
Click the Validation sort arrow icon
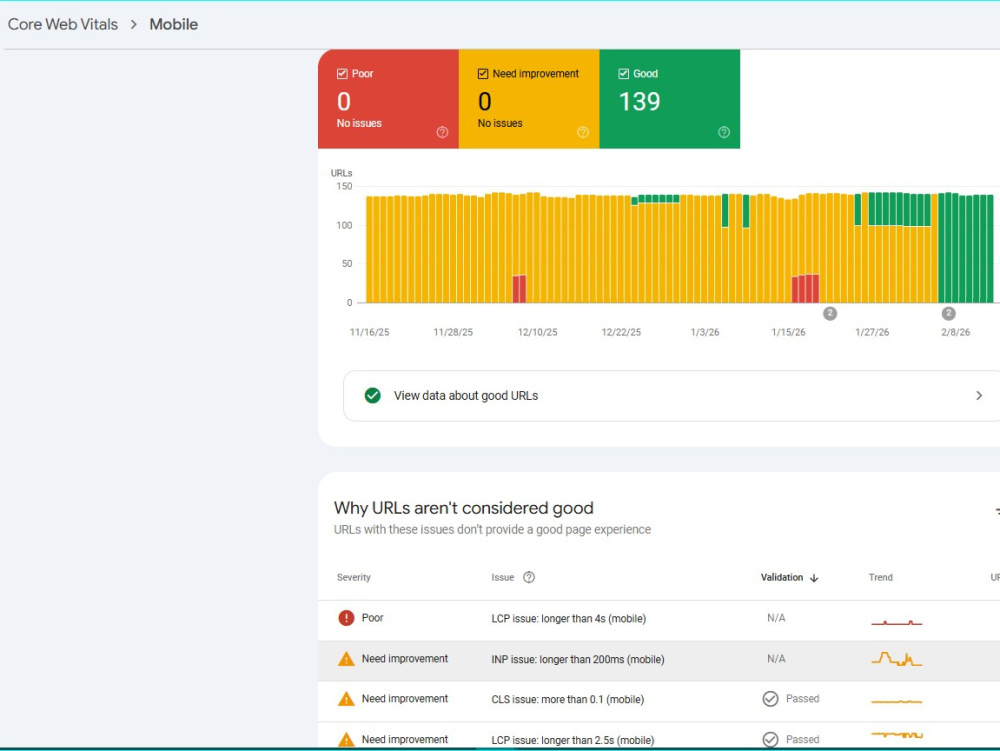(814, 578)
